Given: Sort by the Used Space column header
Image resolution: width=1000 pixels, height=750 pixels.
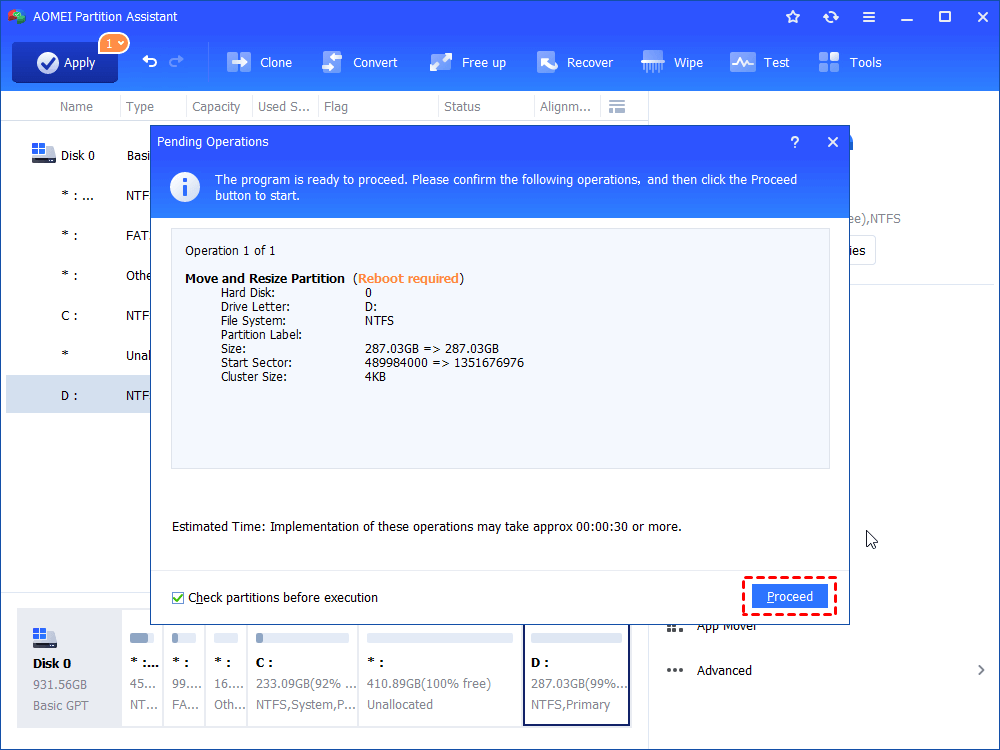Looking at the screenshot, I should 283,107.
